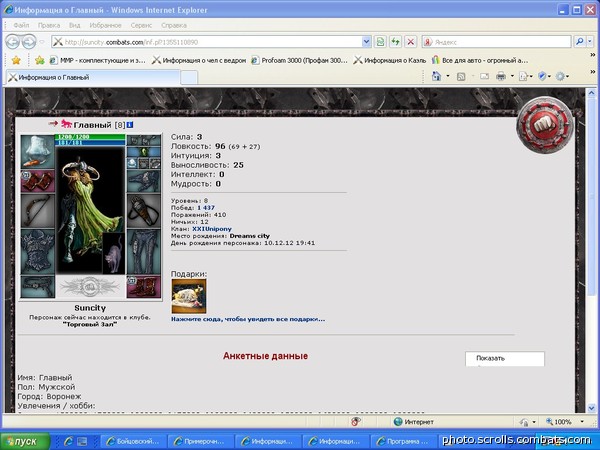Open the Информация о Казль favorite
600x450 pixels.
pos(390,60)
